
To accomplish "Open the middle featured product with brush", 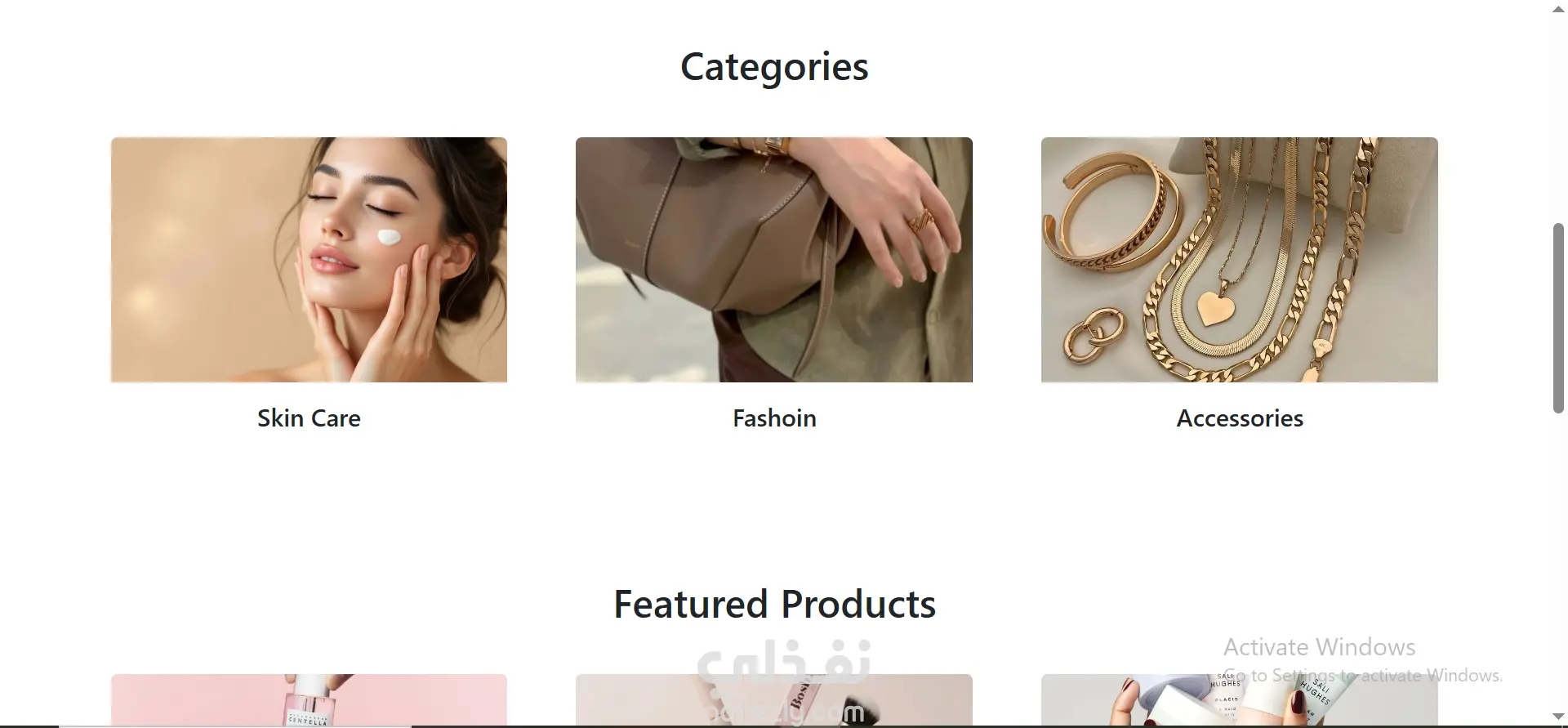I will pyautogui.click(x=774, y=699).
